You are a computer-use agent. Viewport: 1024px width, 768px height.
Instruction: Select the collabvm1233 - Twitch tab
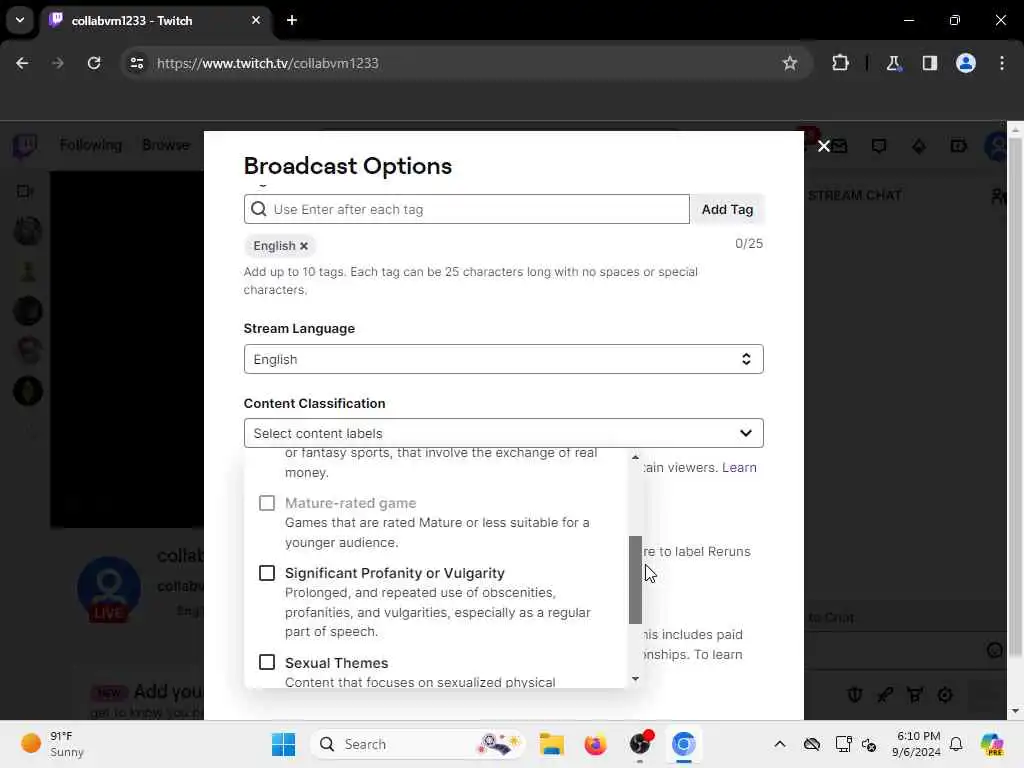click(155, 20)
